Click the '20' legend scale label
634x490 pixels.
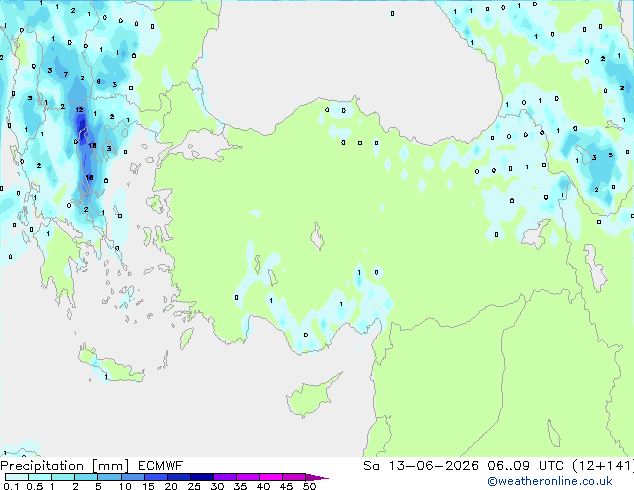pos(171,486)
